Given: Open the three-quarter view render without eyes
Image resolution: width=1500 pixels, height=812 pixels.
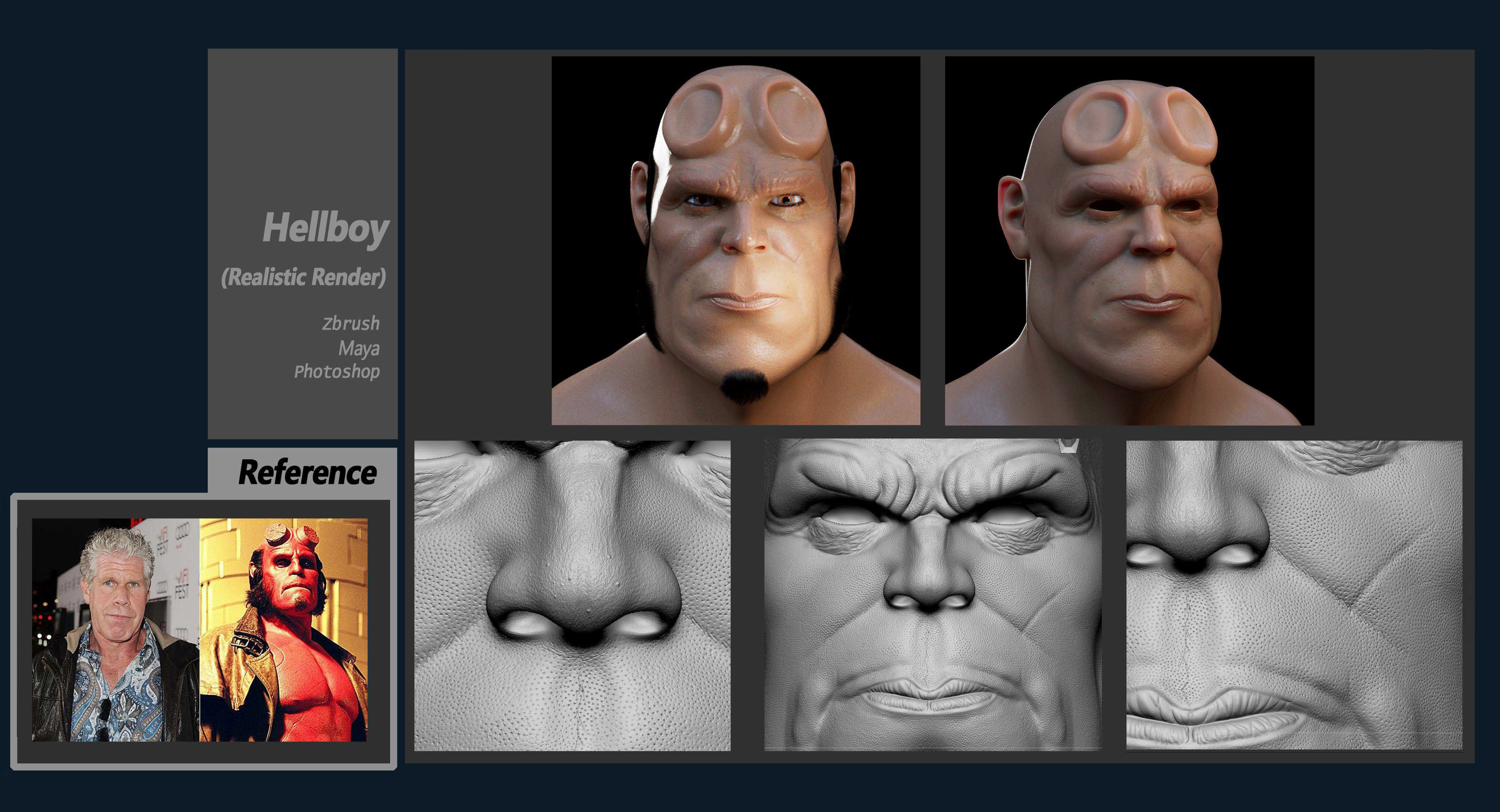Looking at the screenshot, I should tap(1129, 240).
